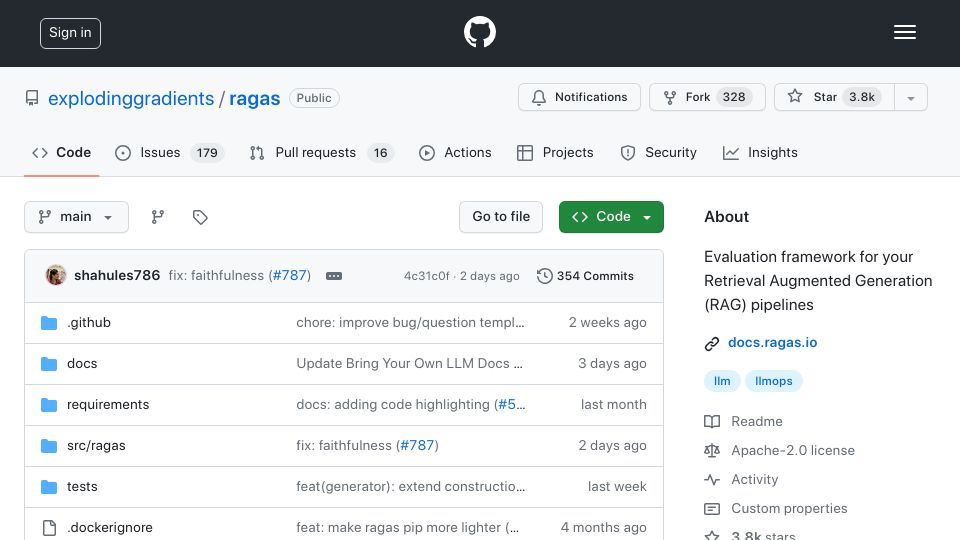The width and height of the screenshot is (960, 540).
Task: Click the Fork count 328
Action: coord(733,97)
